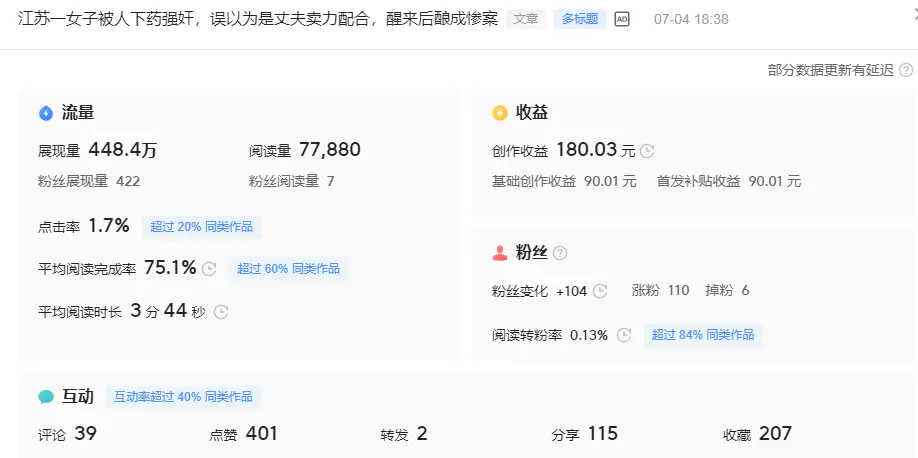Click the clock icon beside 阅读转粉率 0.13%
918x458 pixels.
pyautogui.click(x=625, y=335)
